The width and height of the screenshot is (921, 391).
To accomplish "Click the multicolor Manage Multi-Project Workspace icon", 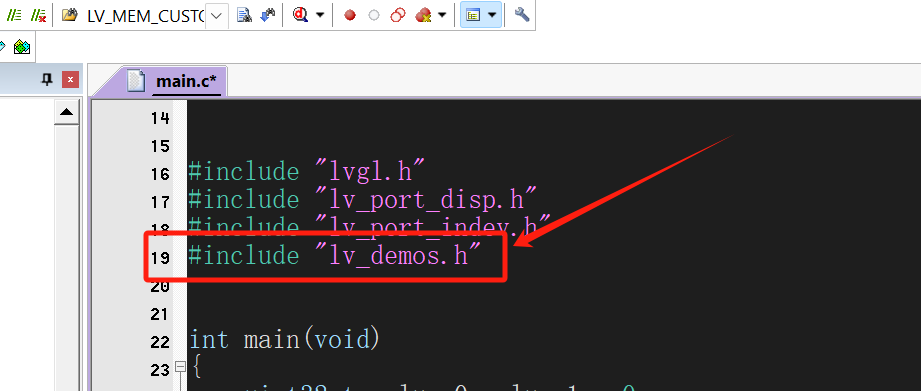I will coord(22,47).
